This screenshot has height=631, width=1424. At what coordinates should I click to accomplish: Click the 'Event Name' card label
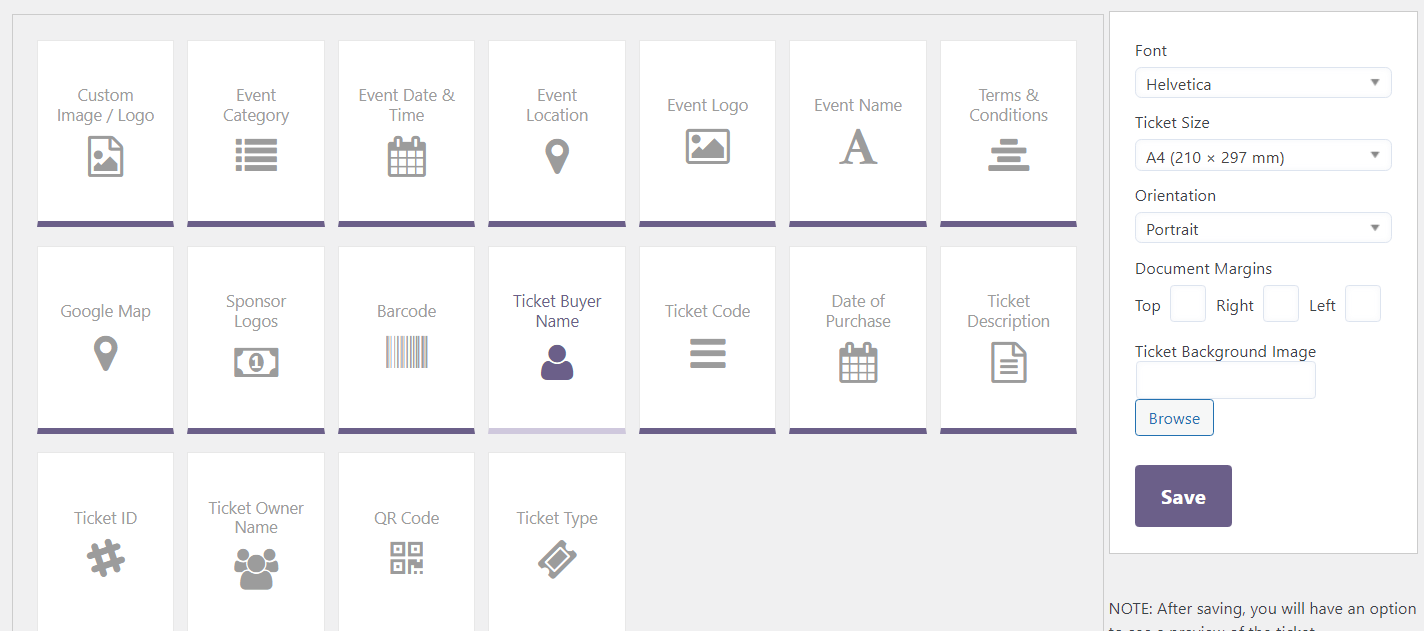tap(858, 105)
